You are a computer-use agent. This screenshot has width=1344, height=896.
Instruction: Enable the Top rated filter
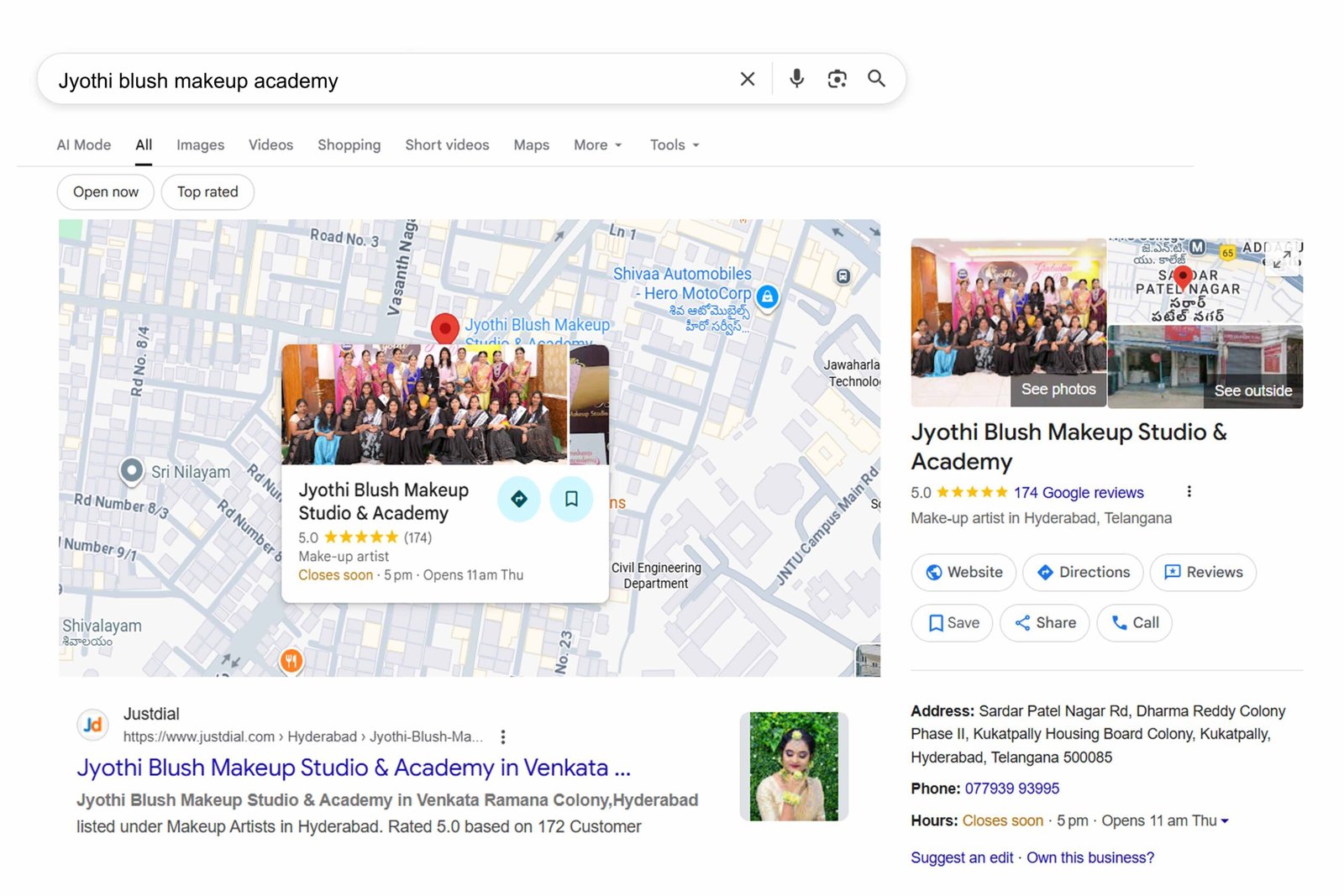pyautogui.click(x=207, y=191)
